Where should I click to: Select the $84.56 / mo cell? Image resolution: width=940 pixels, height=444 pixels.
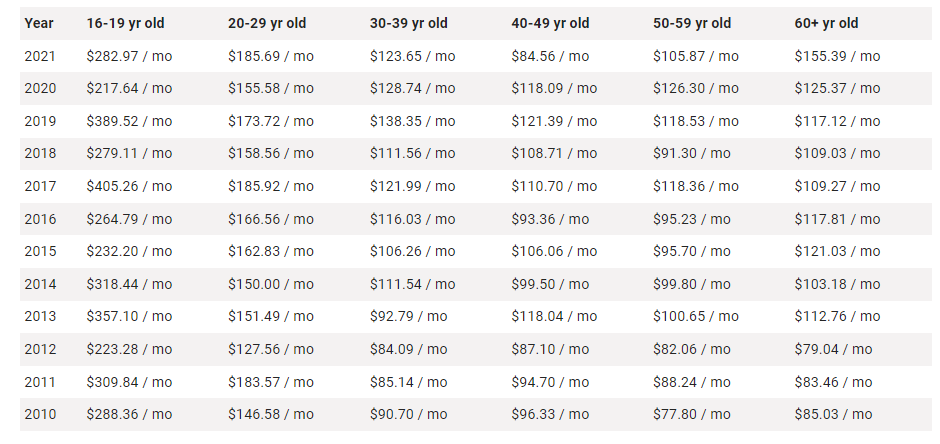click(x=550, y=56)
